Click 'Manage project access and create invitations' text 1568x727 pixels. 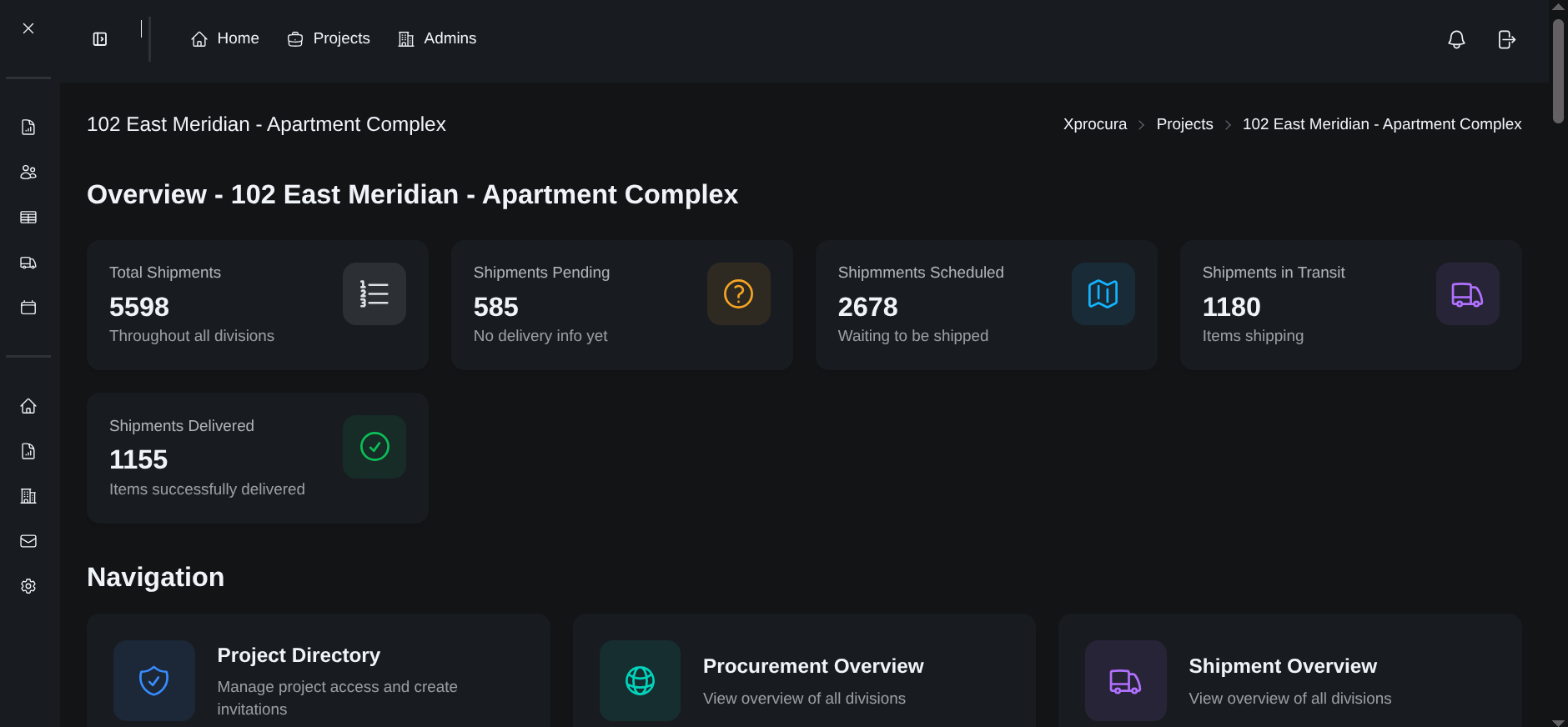tap(338, 698)
